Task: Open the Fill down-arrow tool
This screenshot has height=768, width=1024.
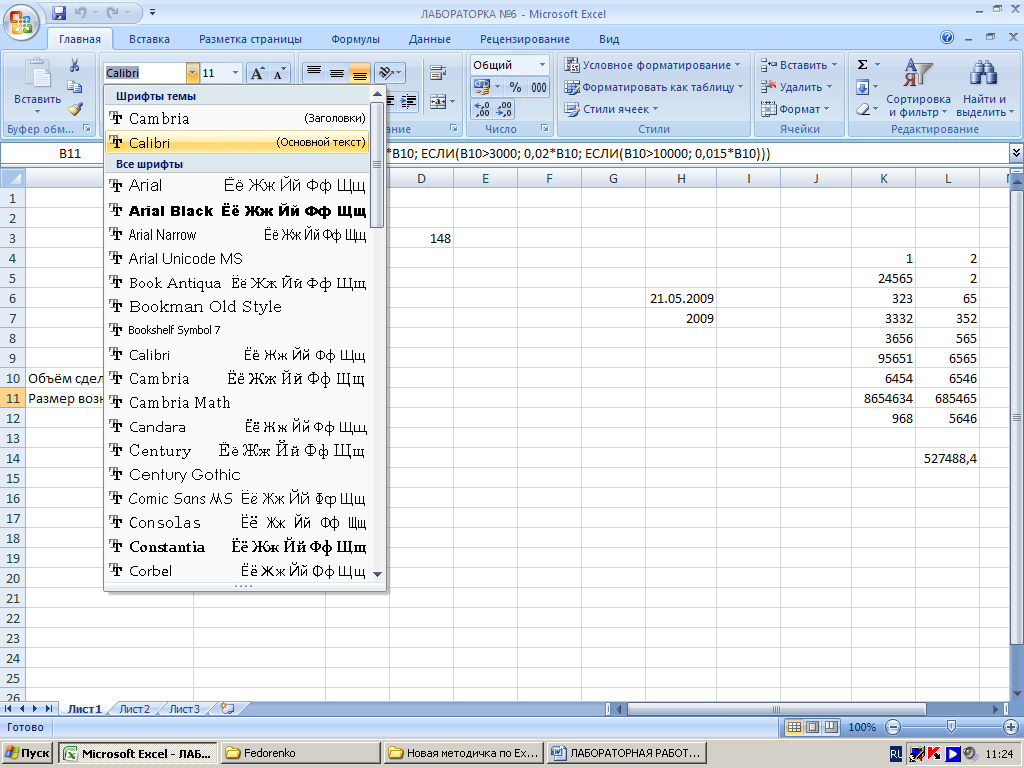Action: tap(863, 87)
